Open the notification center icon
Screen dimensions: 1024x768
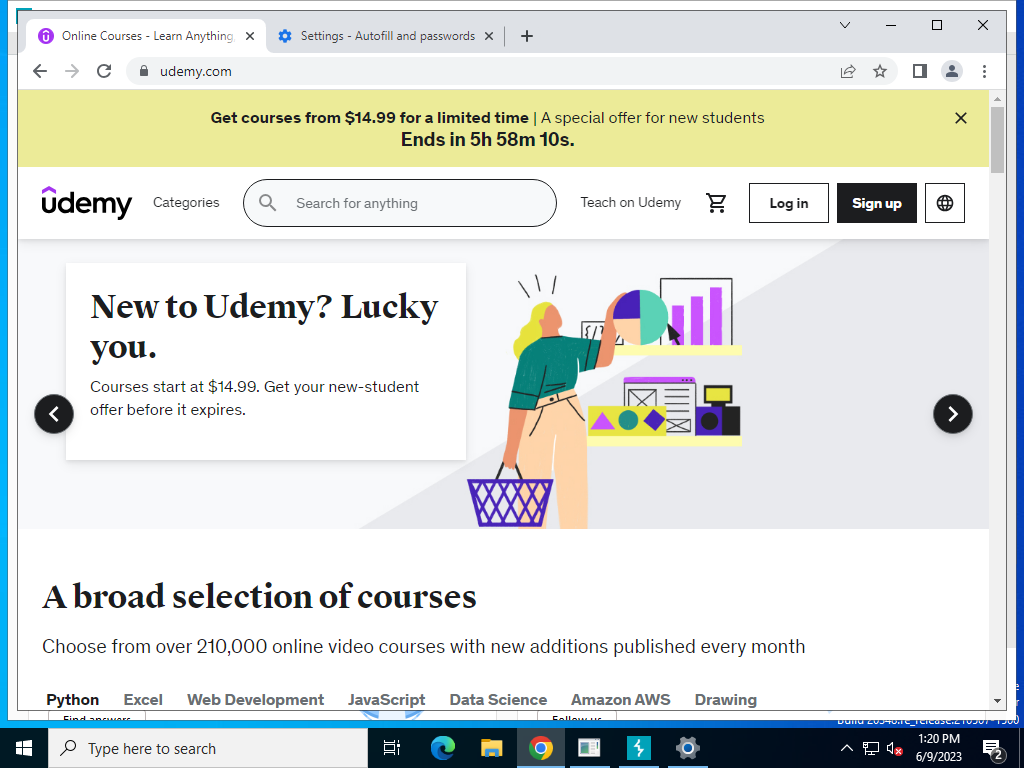pyautogui.click(x=993, y=749)
